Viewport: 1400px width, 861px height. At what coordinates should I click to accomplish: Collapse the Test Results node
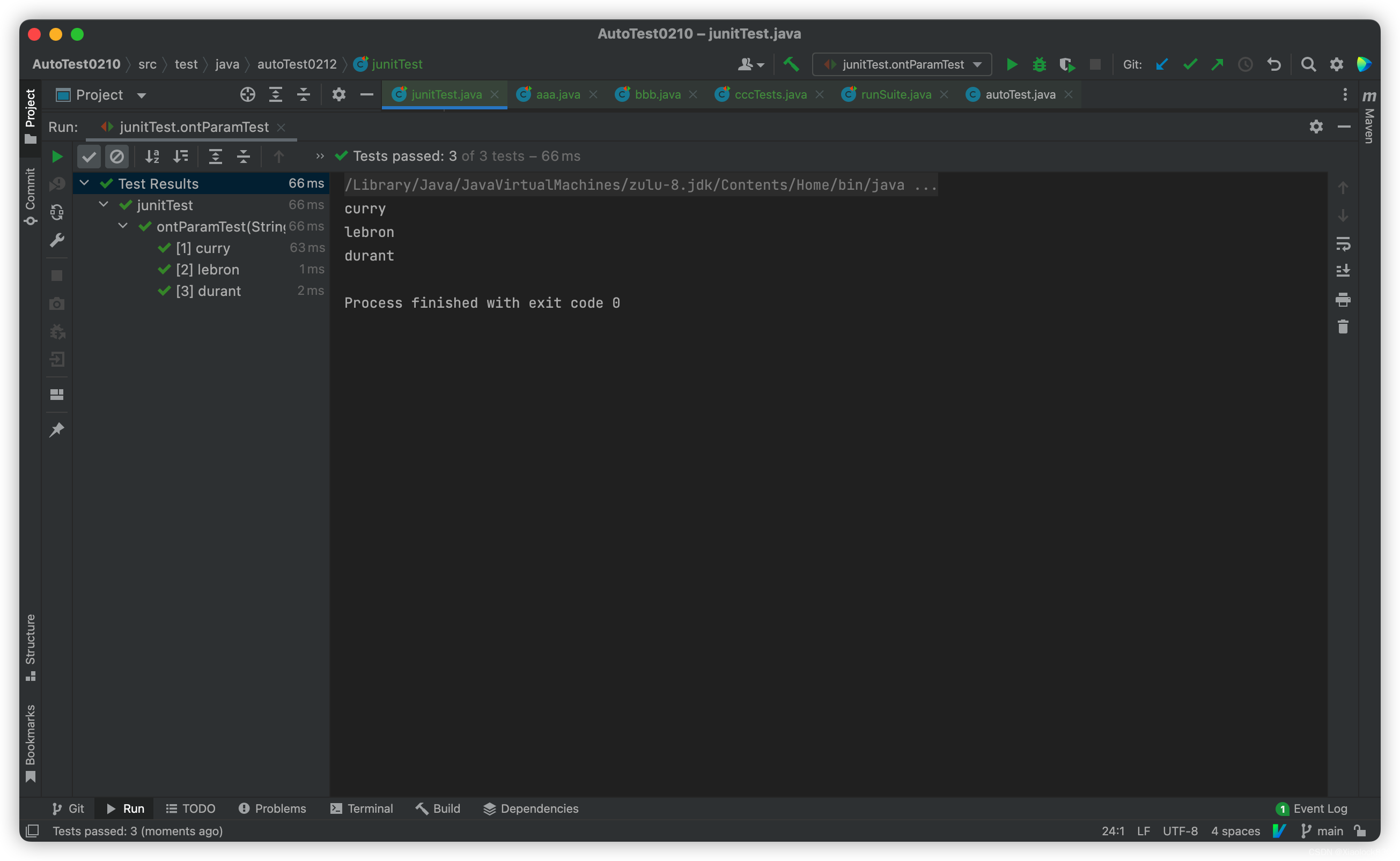pyautogui.click(x=84, y=183)
